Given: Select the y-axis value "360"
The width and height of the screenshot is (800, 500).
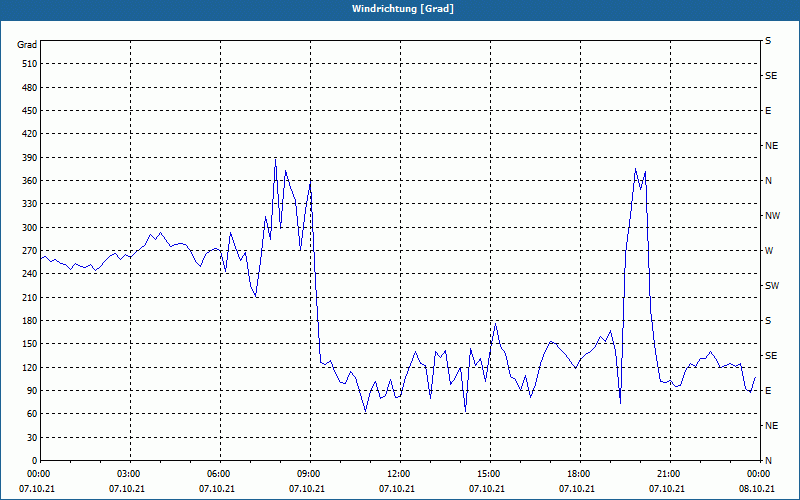Looking at the screenshot, I should pyautogui.click(x=30, y=181).
